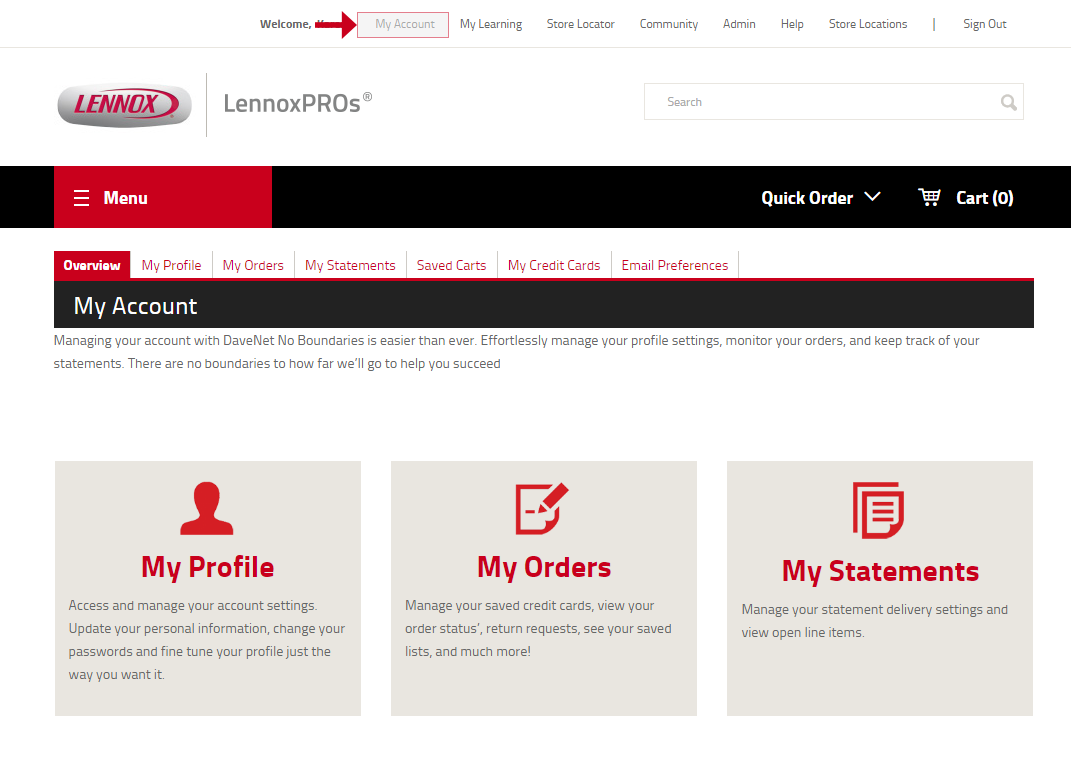This screenshot has width=1071, height=769.
Task: Switch to Email Preferences tab
Action: click(675, 265)
